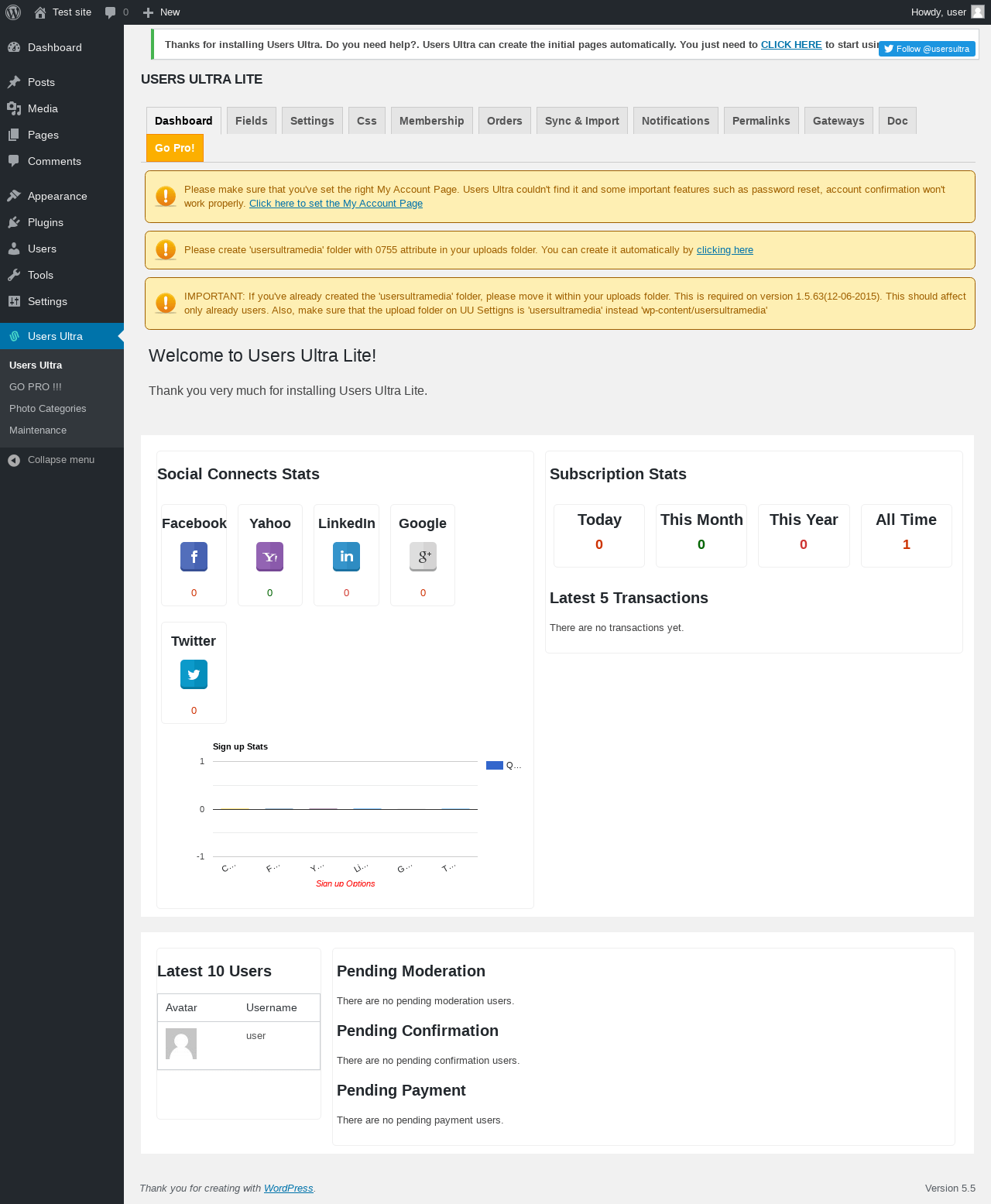
Task: Click the Dashboard gauge icon in sidebar
Action: (14, 47)
